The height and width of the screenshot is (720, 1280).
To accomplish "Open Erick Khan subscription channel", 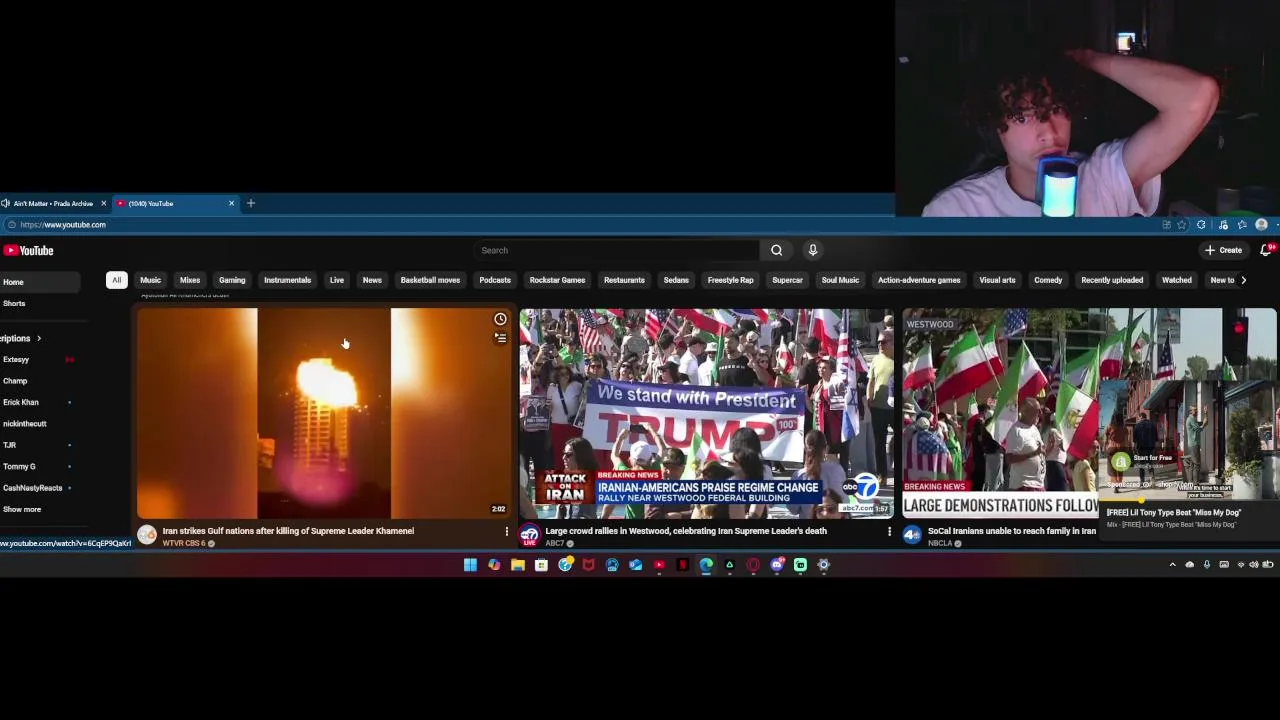I will point(20,403).
